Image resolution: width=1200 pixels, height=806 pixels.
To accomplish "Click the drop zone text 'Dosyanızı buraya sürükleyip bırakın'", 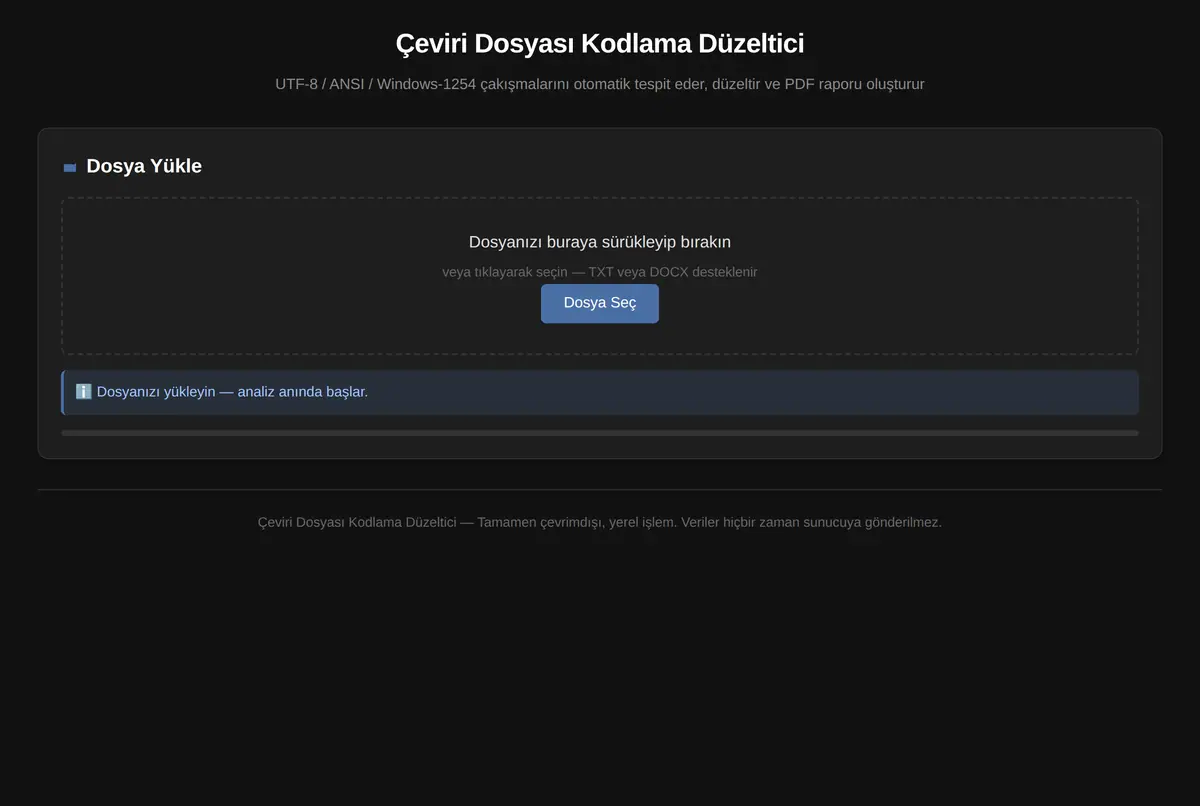I will (600, 242).
